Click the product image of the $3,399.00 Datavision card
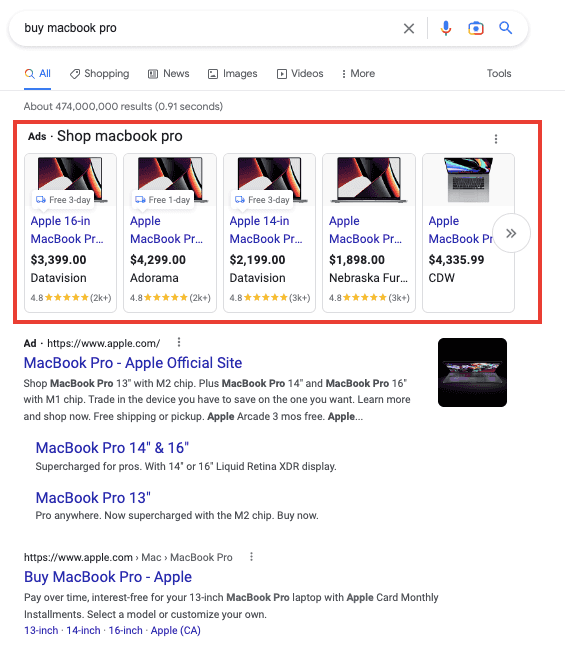Image resolution: width=565 pixels, height=650 pixels. click(70, 179)
